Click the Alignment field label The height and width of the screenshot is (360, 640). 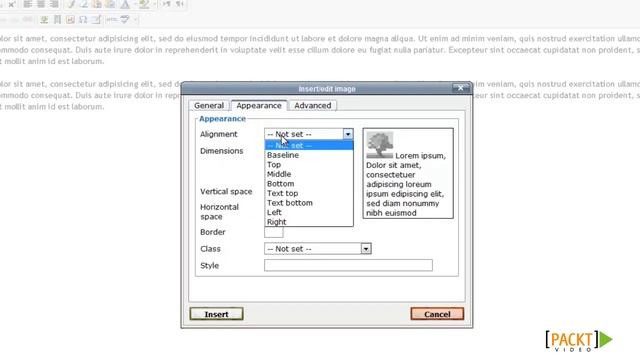(x=218, y=134)
